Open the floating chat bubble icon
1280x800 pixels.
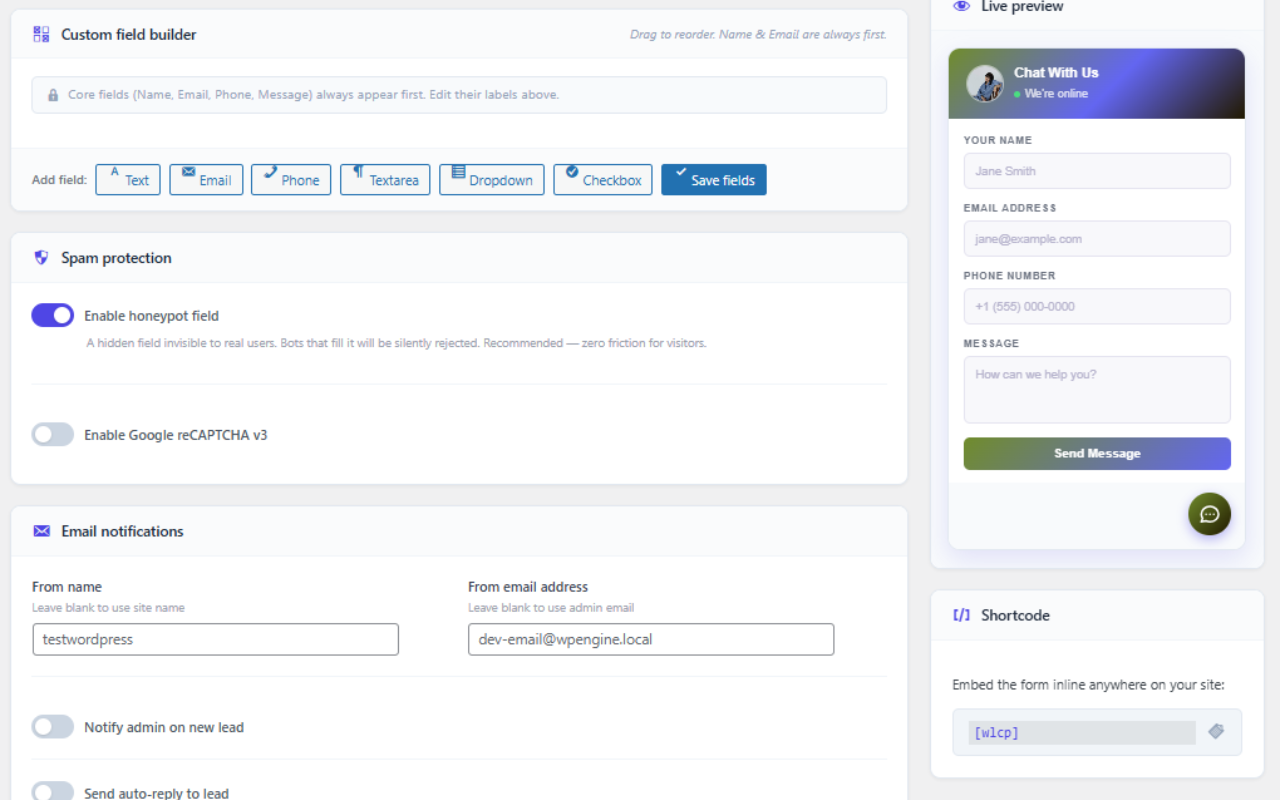coord(1209,514)
